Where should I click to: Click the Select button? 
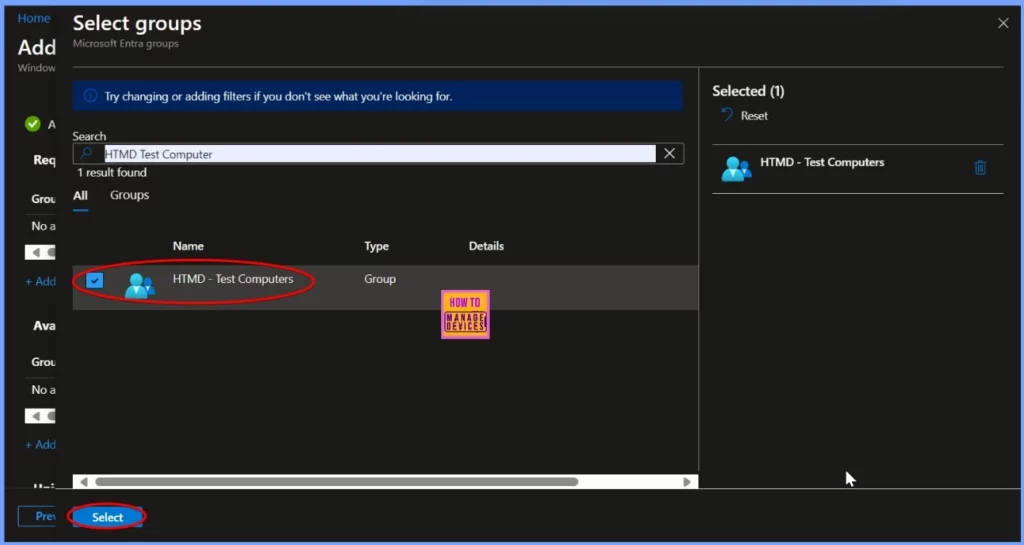107,517
